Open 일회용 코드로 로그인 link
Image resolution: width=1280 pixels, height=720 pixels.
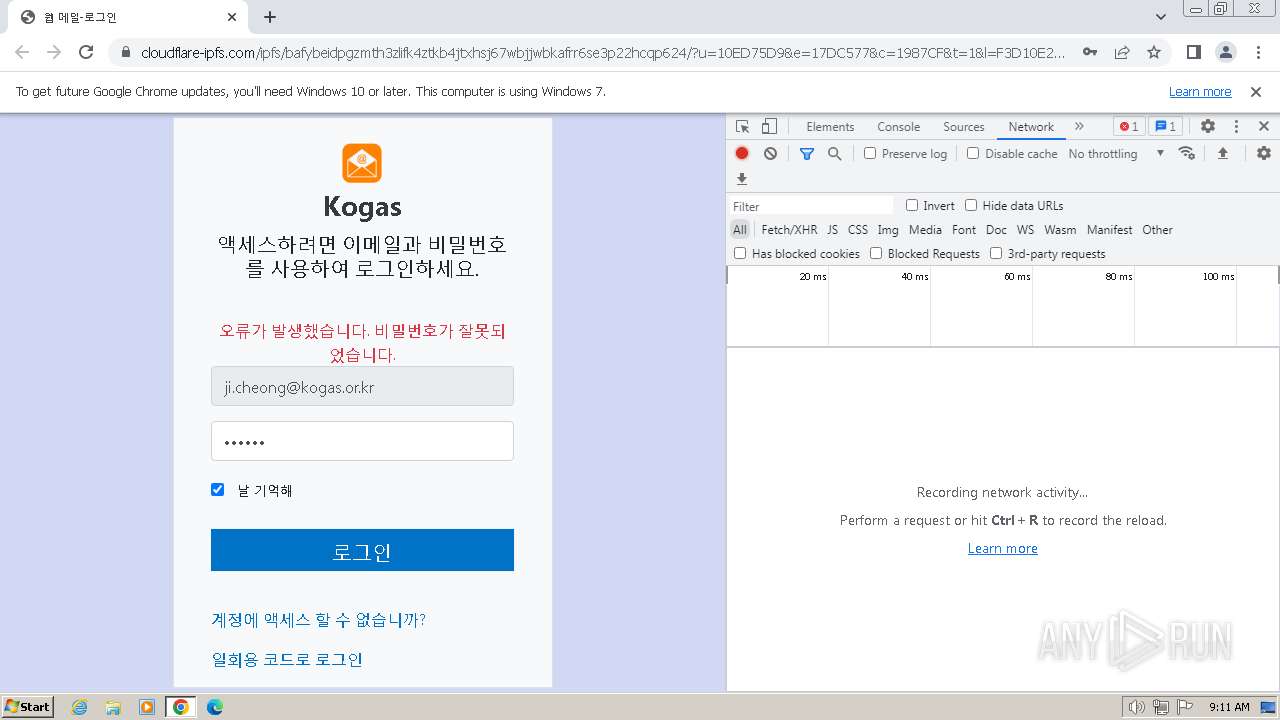click(x=287, y=659)
